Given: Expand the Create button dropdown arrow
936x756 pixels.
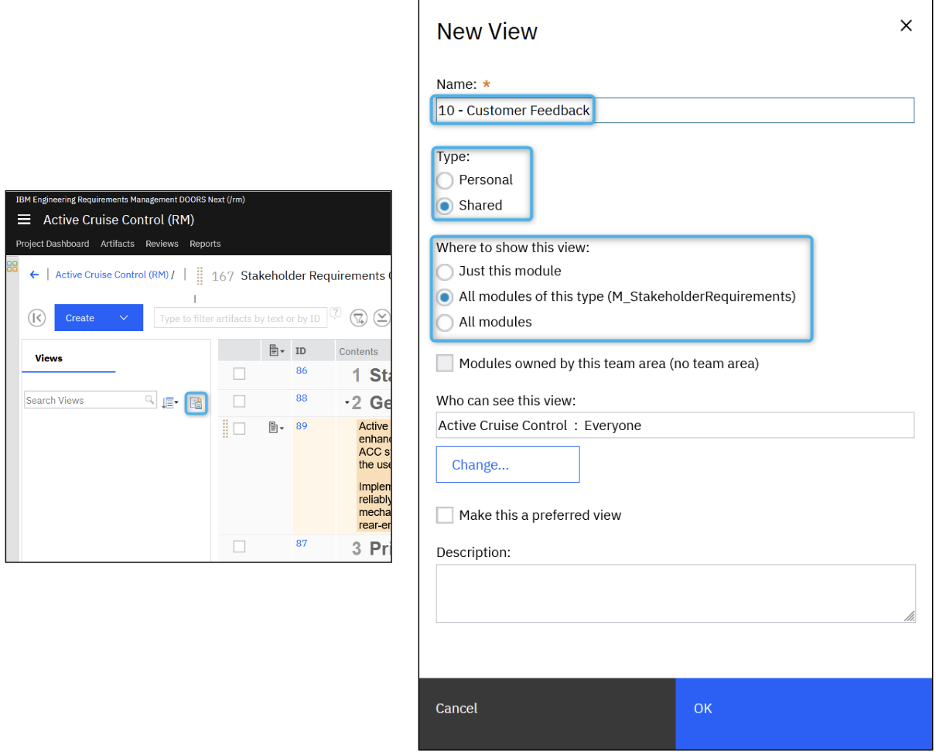Looking at the screenshot, I should click(124, 318).
